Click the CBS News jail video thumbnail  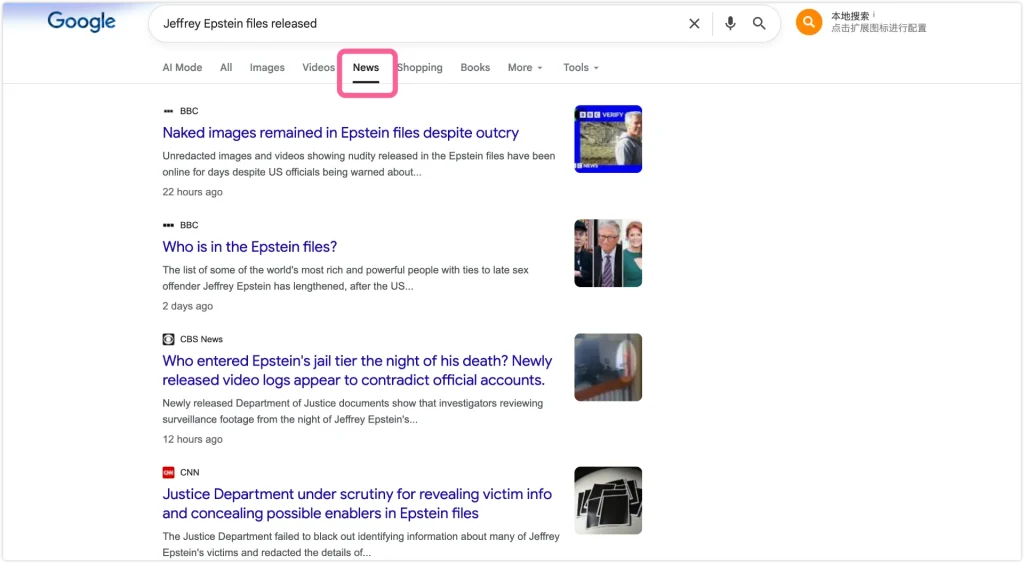pos(608,367)
